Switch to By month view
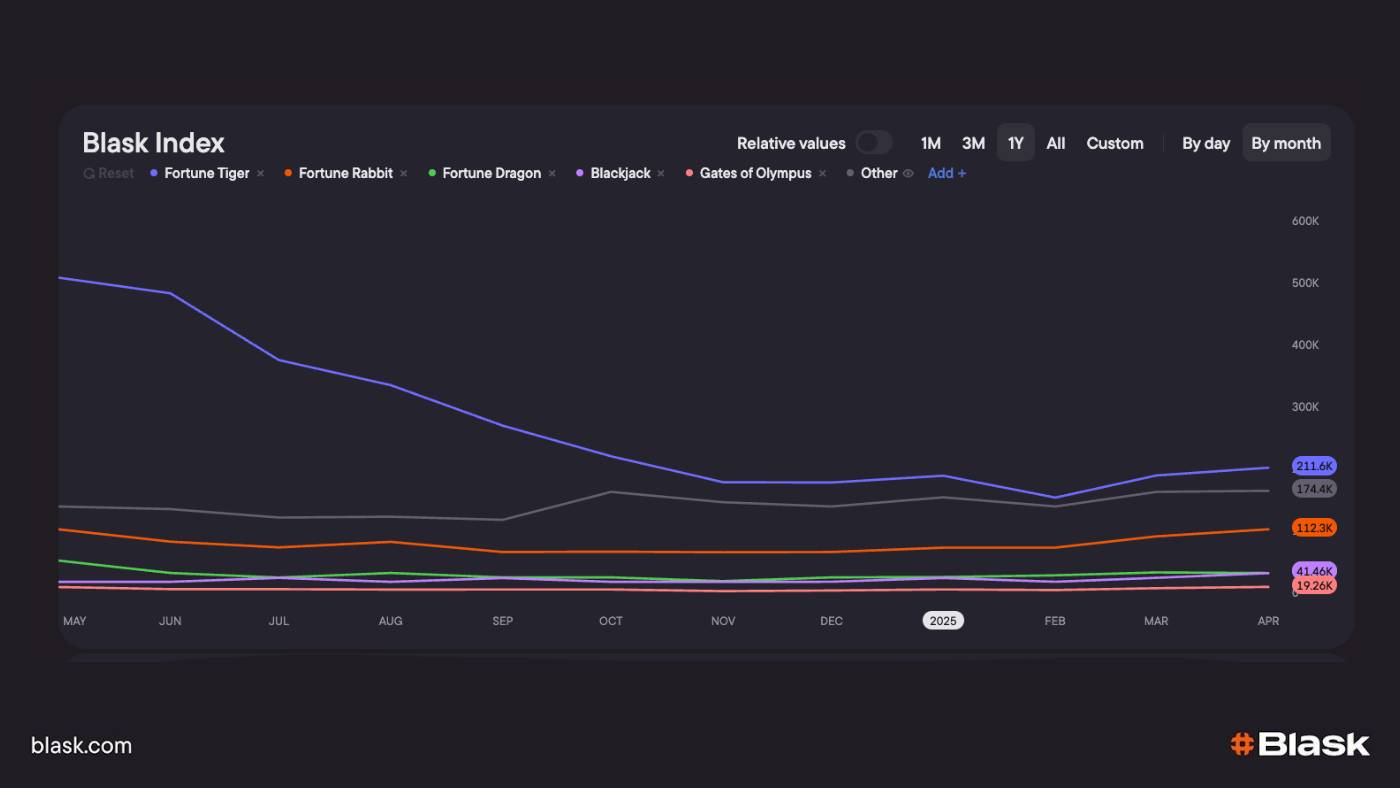The width and height of the screenshot is (1400, 788). [1286, 143]
